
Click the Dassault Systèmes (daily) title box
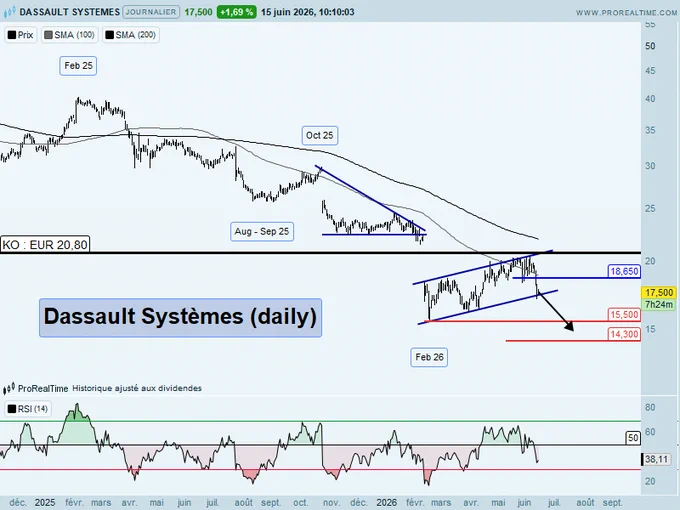click(180, 317)
